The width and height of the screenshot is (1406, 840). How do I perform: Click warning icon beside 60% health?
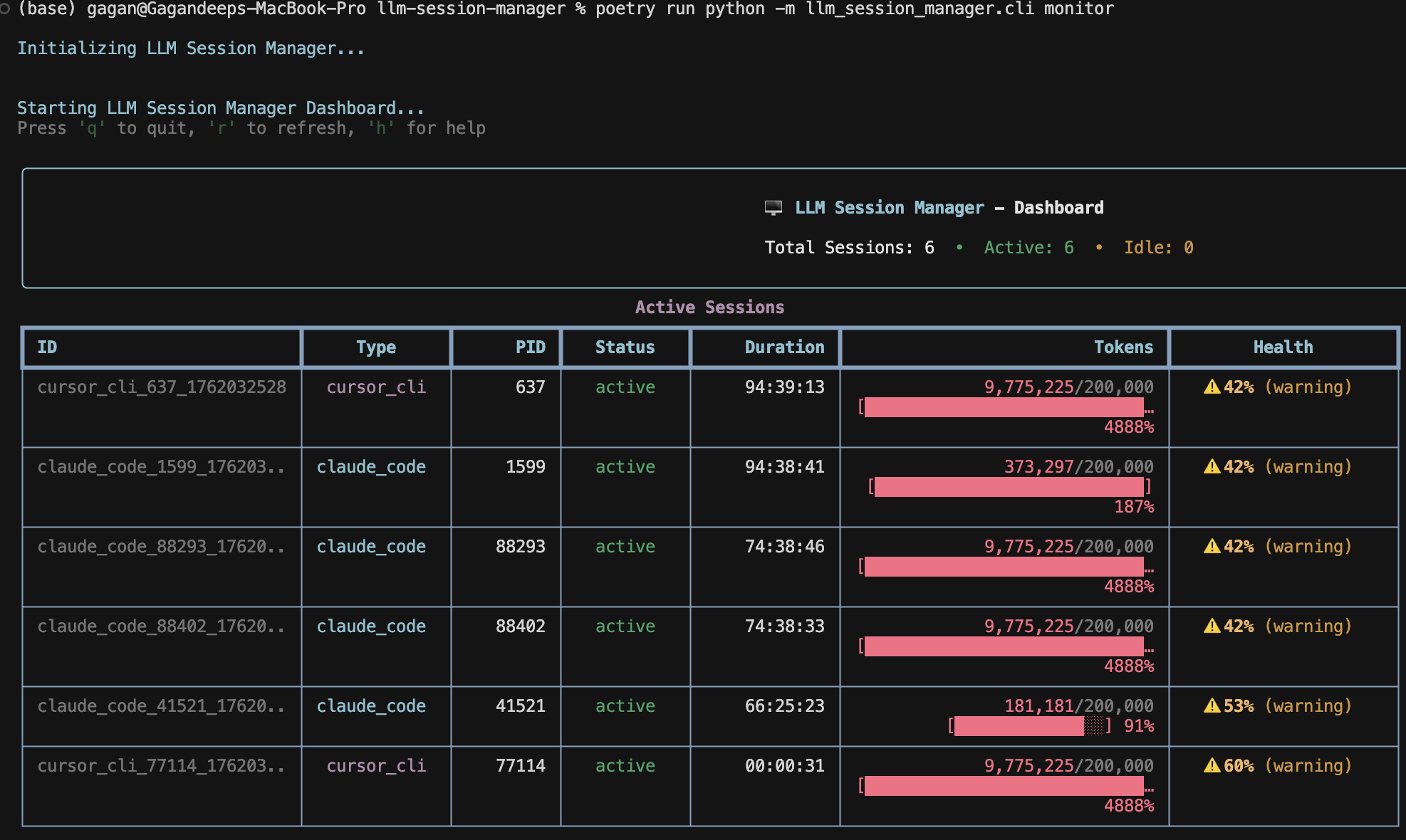coord(1212,766)
